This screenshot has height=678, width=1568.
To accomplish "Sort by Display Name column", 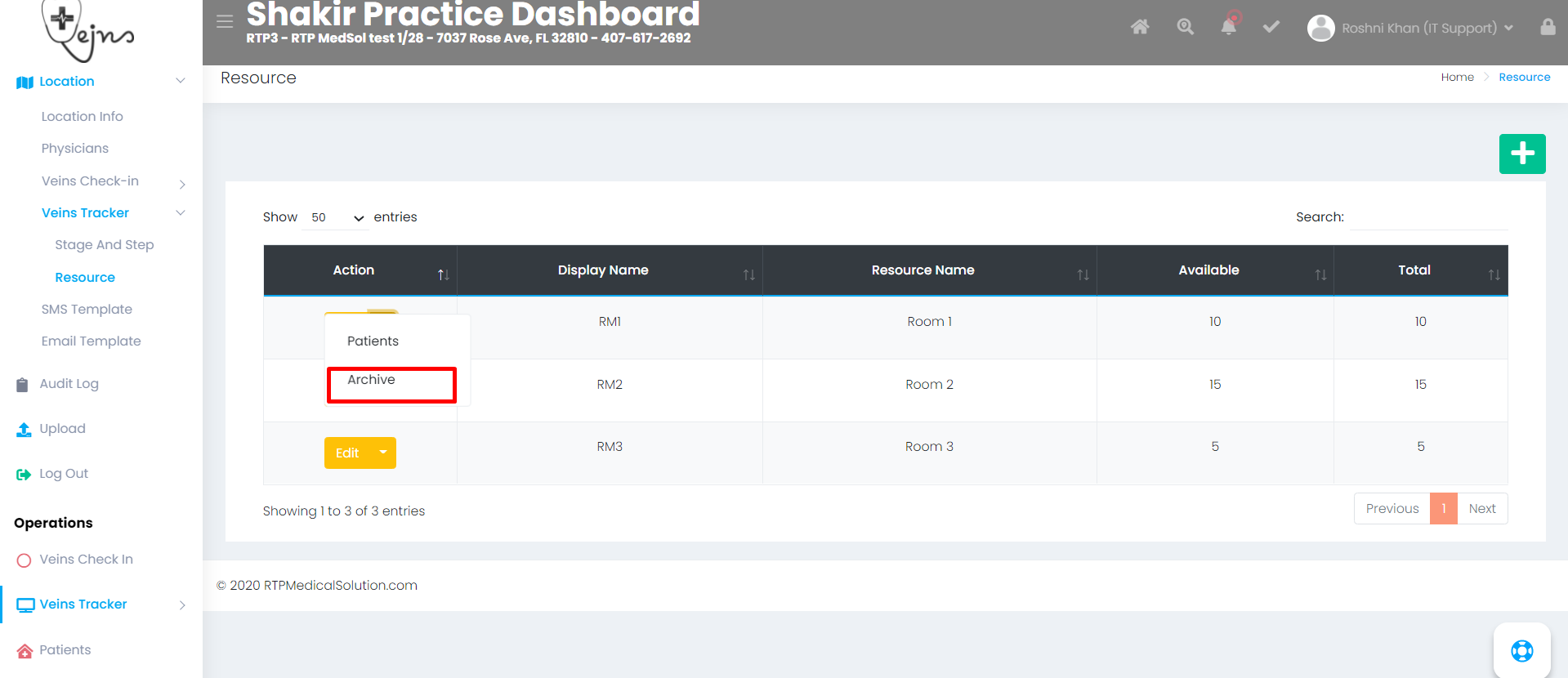I will pyautogui.click(x=603, y=270).
